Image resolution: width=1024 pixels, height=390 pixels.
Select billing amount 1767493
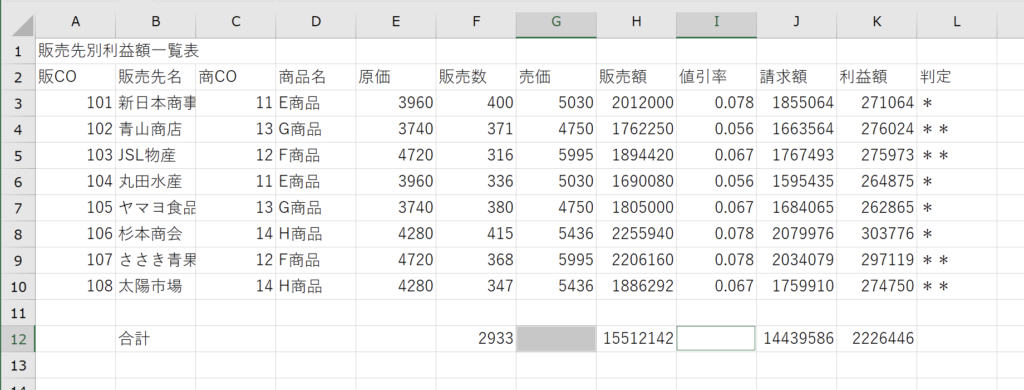797,155
